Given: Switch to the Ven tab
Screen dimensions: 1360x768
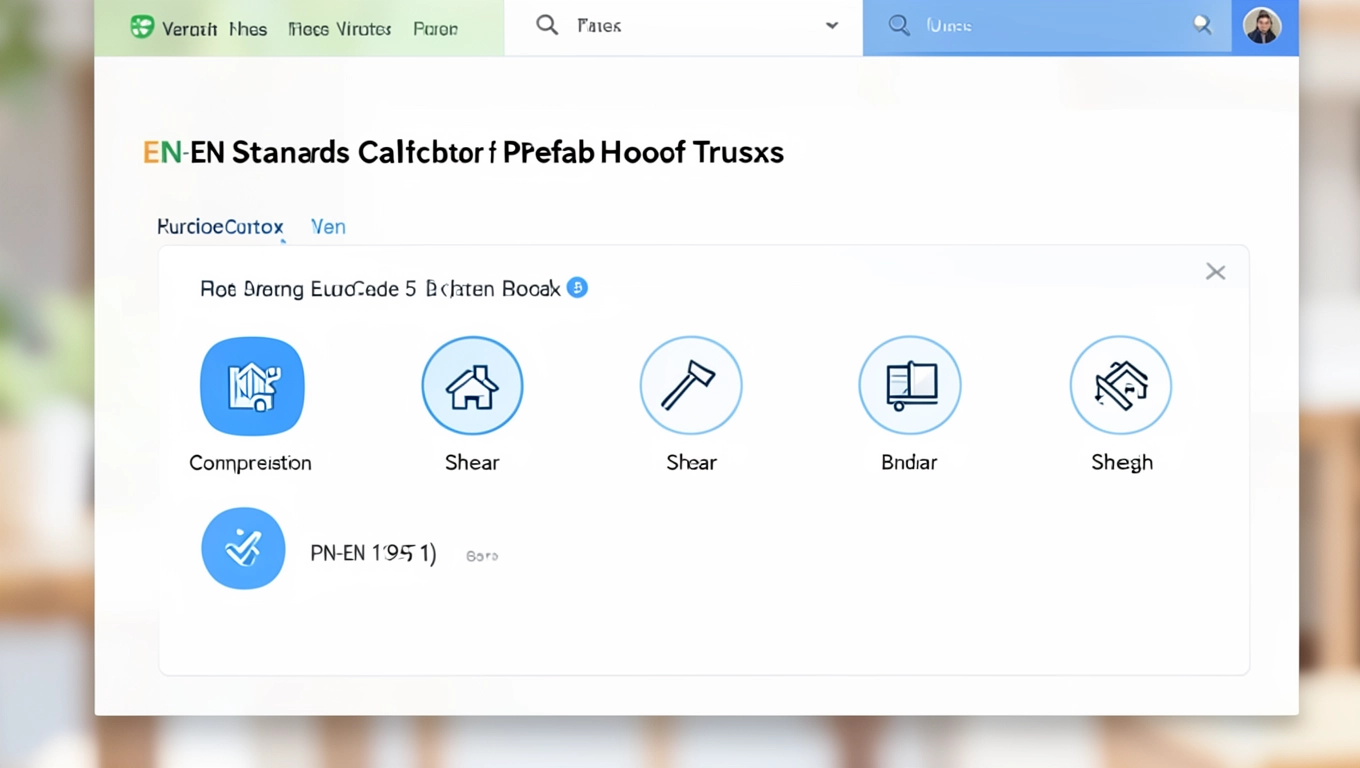Looking at the screenshot, I should point(328,227).
